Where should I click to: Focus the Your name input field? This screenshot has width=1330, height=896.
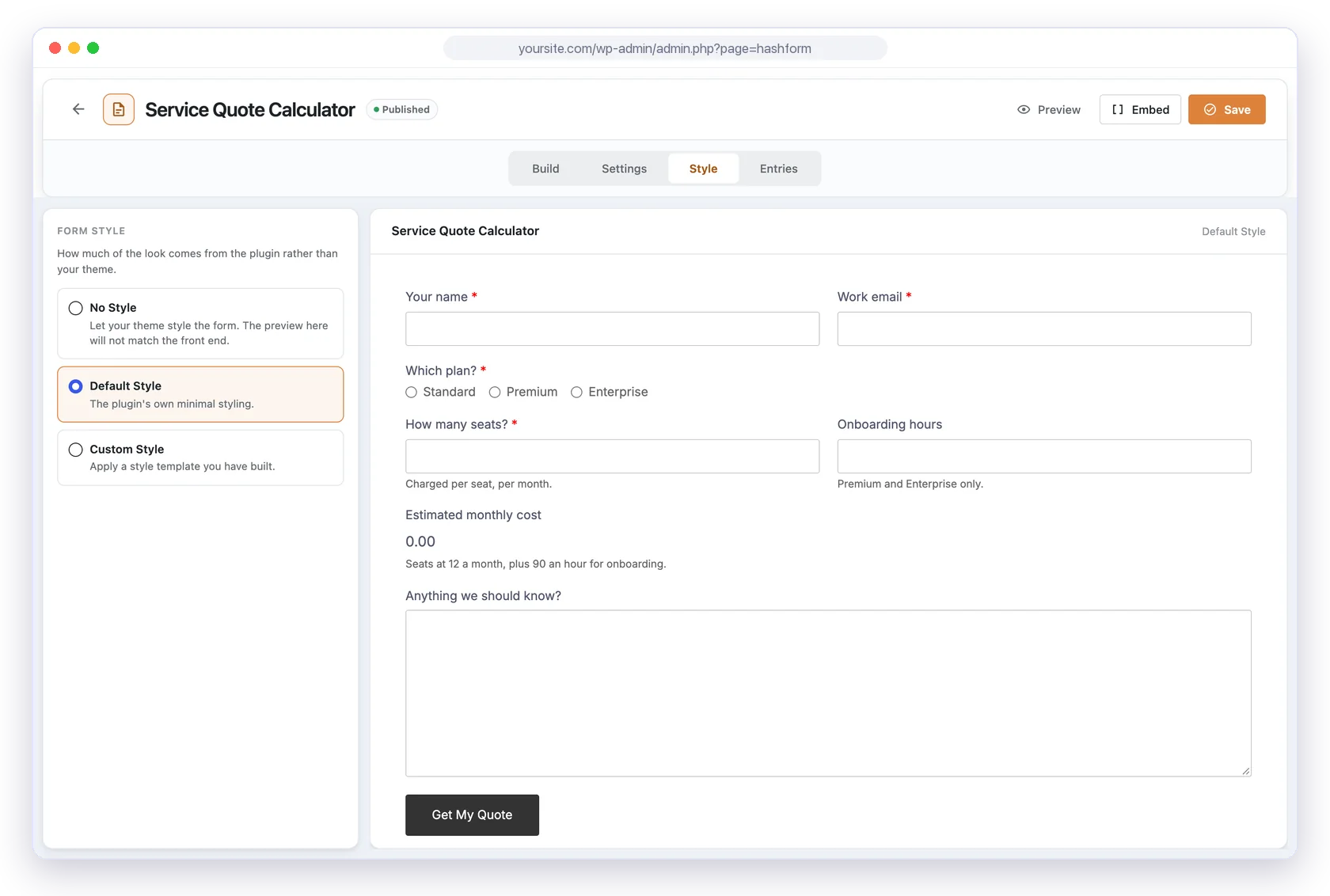tap(612, 328)
